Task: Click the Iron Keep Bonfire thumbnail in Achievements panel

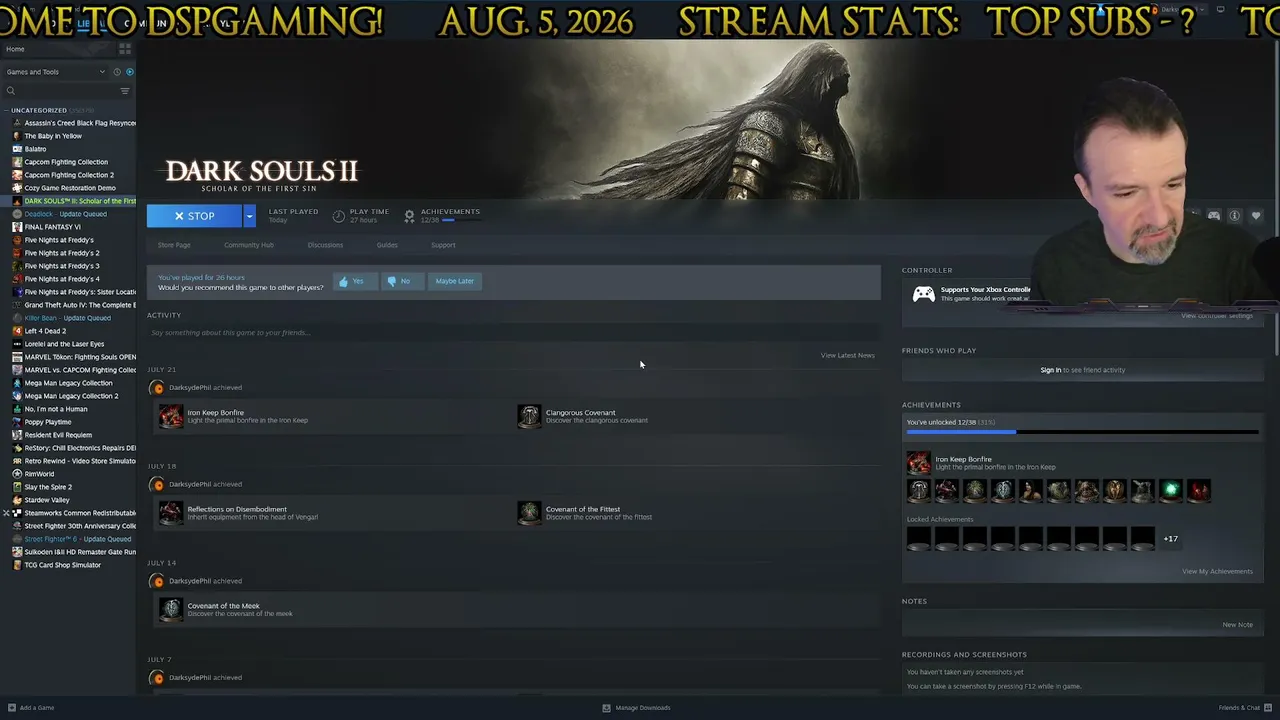Action: click(918, 463)
